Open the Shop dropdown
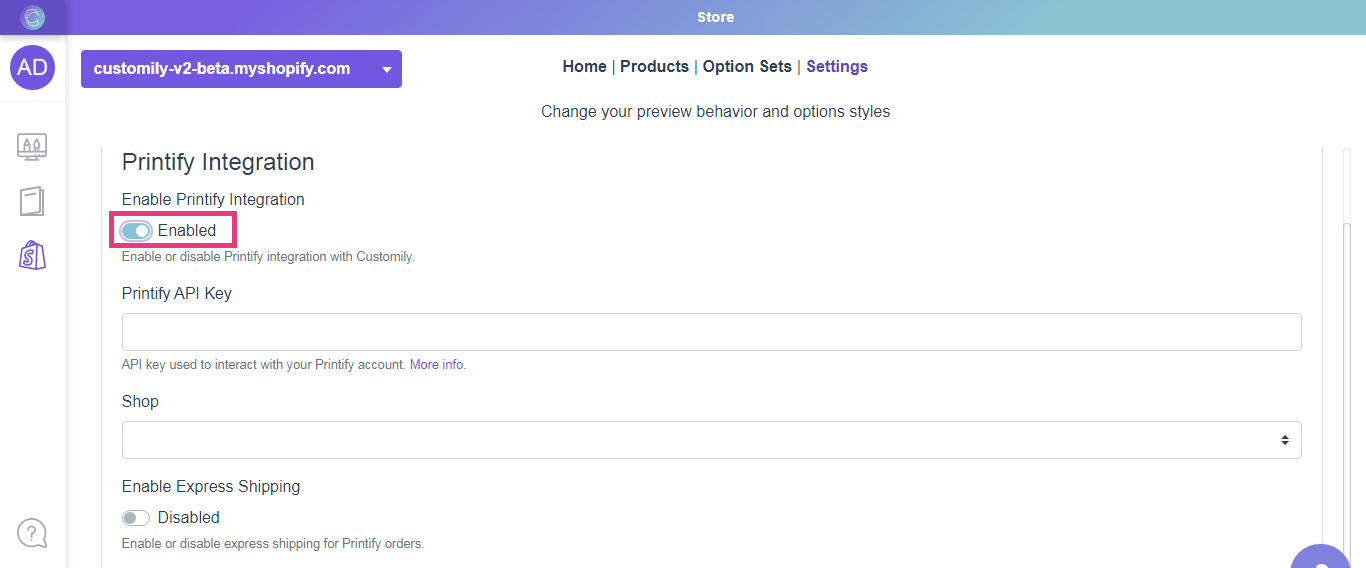The width and height of the screenshot is (1366, 568). (x=711, y=440)
